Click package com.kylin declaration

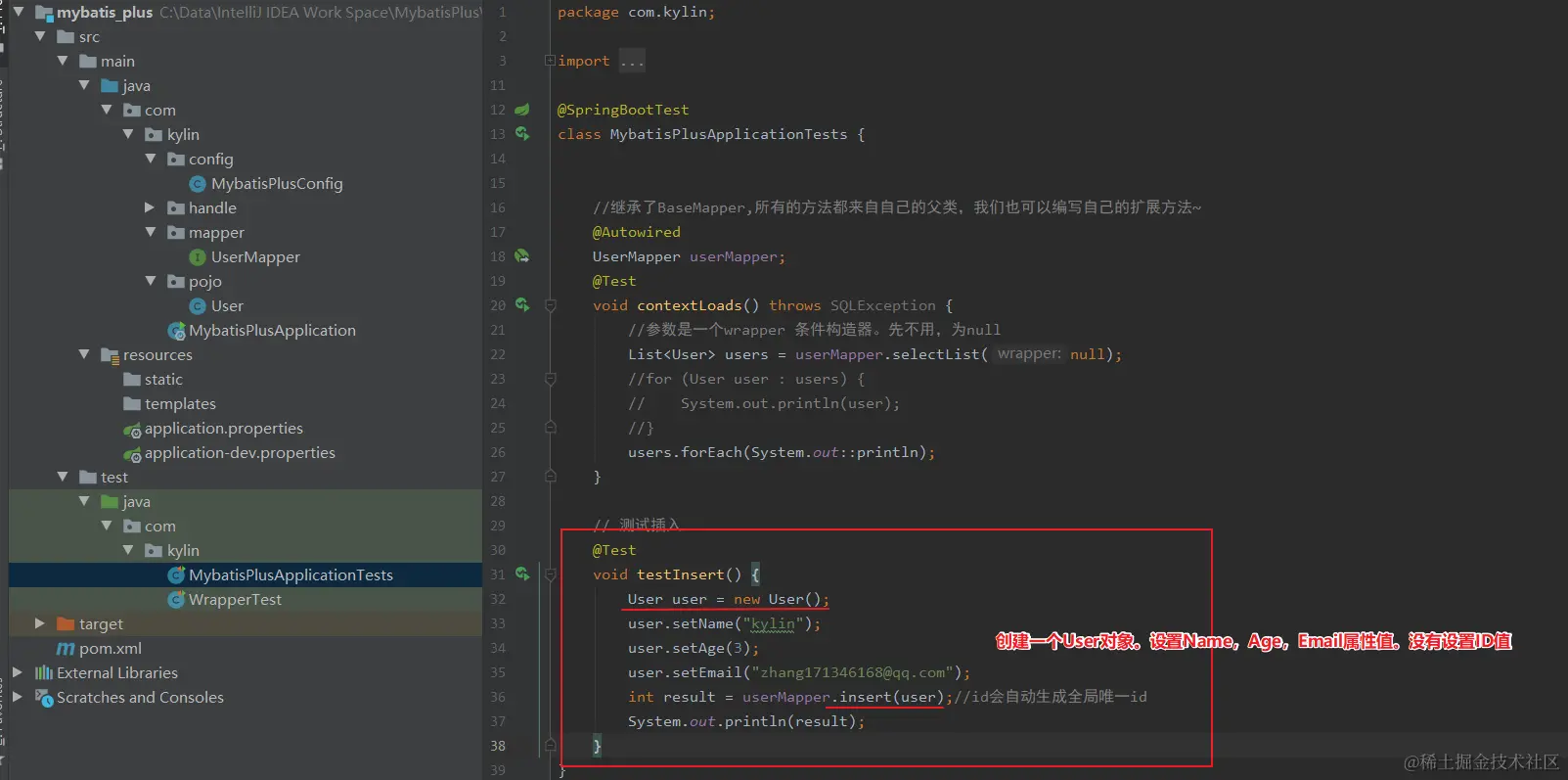636,12
